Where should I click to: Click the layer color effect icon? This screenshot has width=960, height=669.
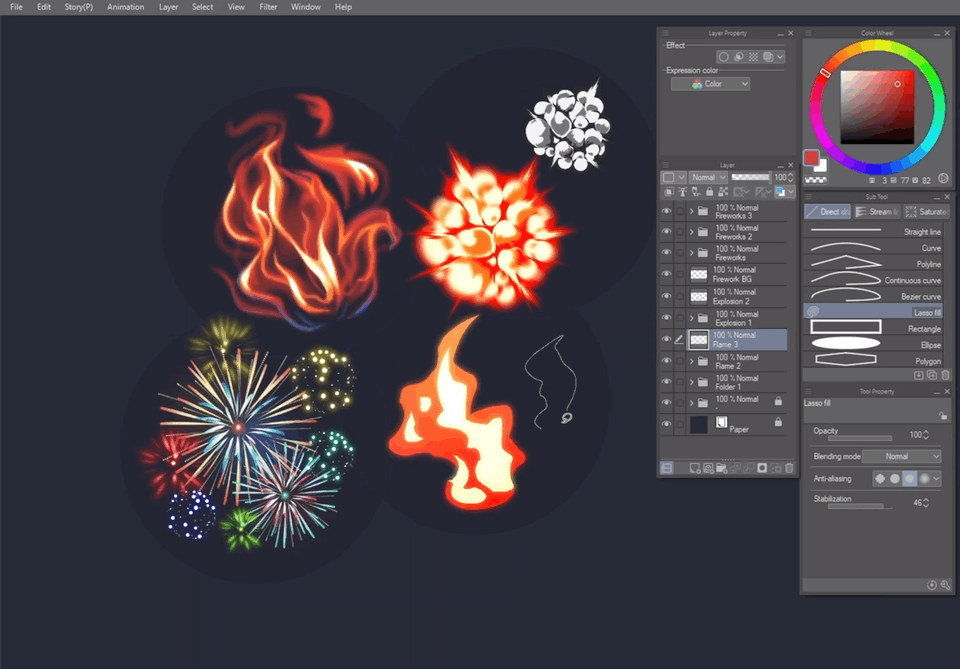point(768,56)
